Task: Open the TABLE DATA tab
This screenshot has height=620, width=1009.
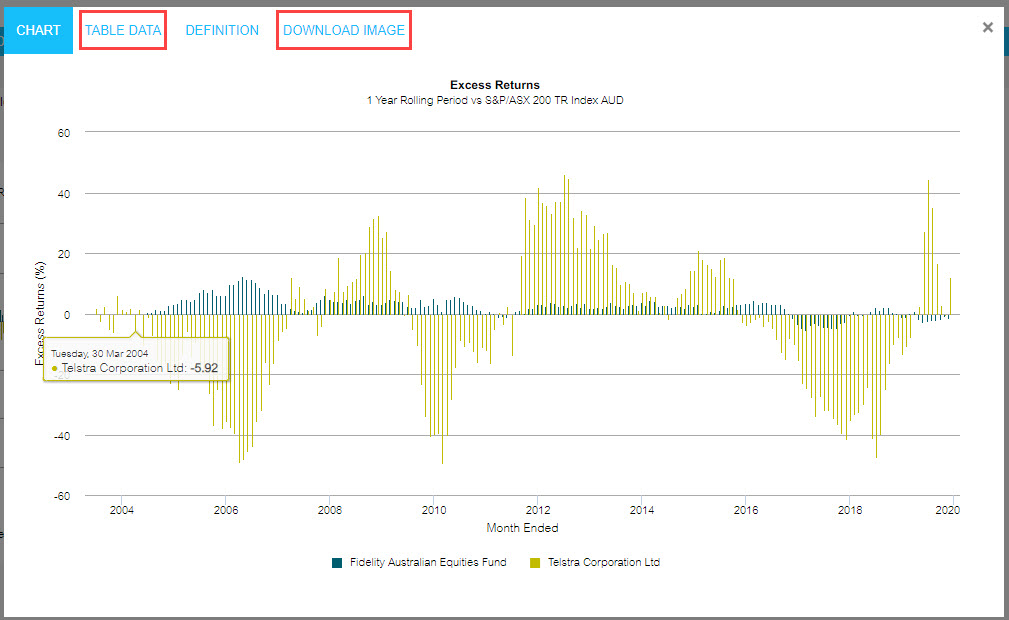Action: coord(123,30)
